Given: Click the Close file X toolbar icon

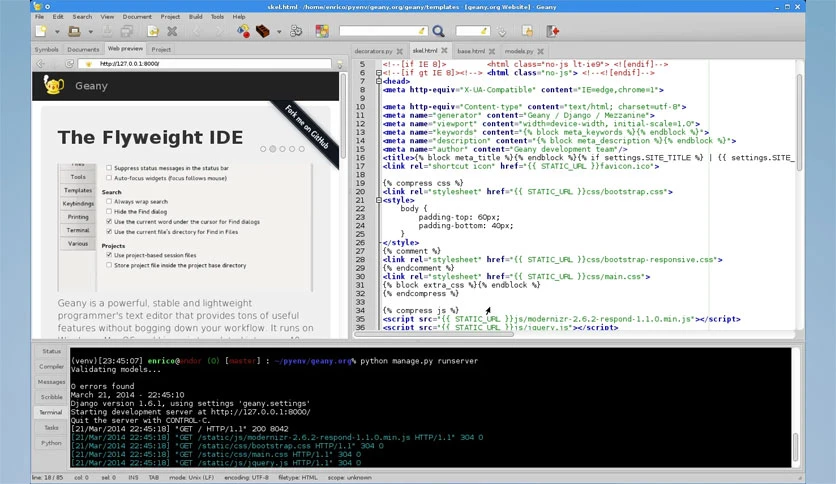Looking at the screenshot, I should tap(172, 31).
